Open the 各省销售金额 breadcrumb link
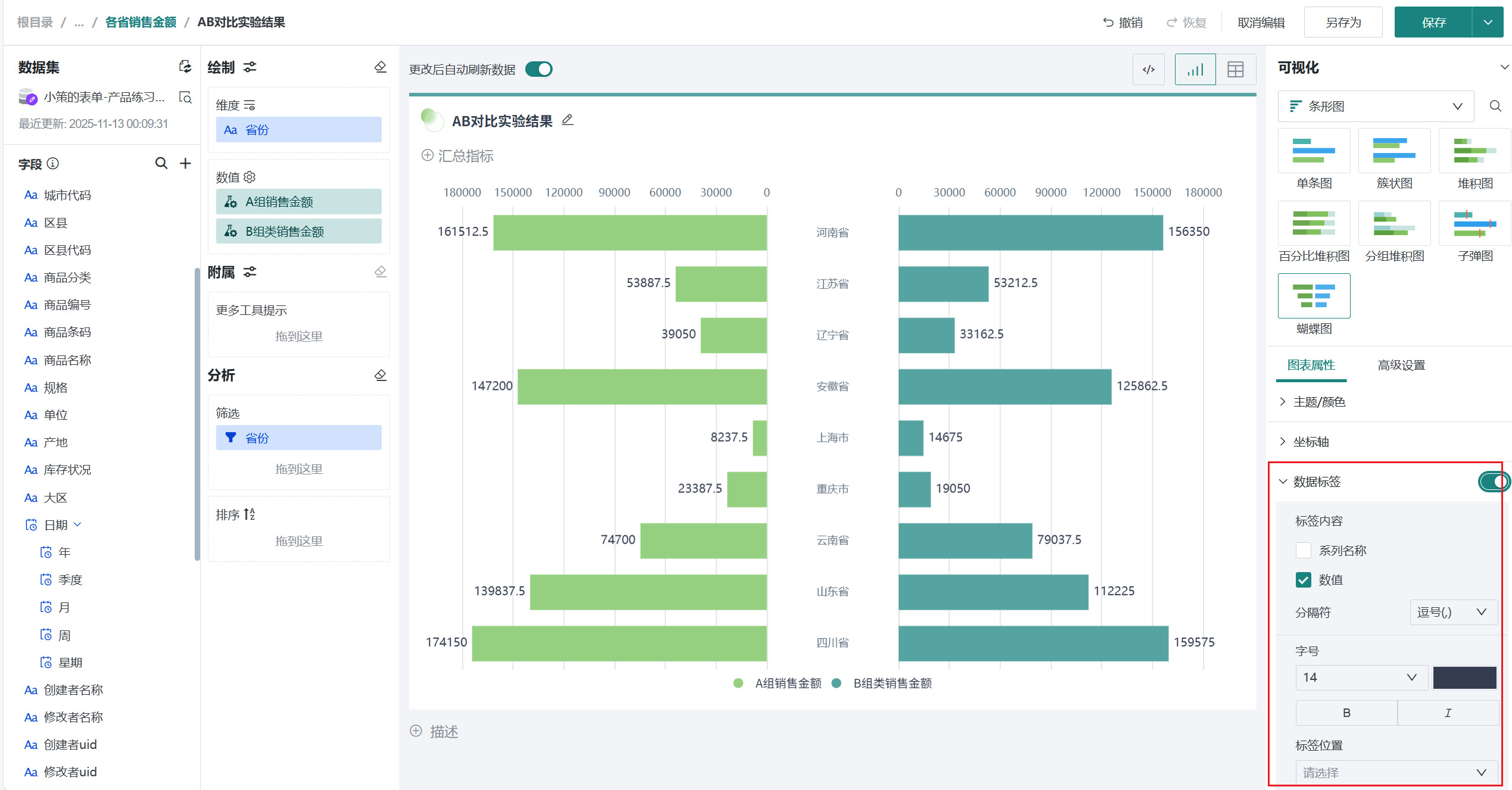The height and width of the screenshot is (790, 1512). (141, 22)
